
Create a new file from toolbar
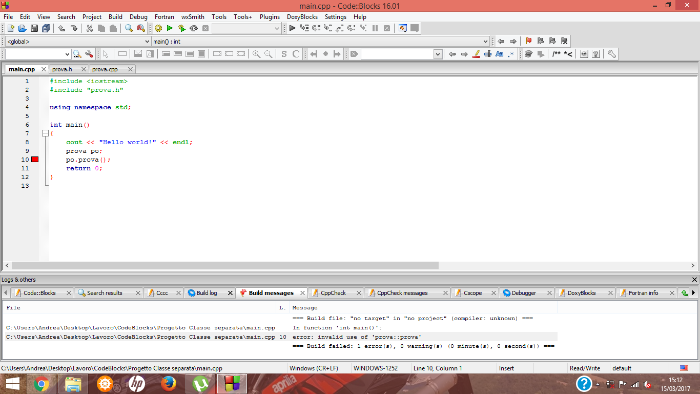(11, 28)
